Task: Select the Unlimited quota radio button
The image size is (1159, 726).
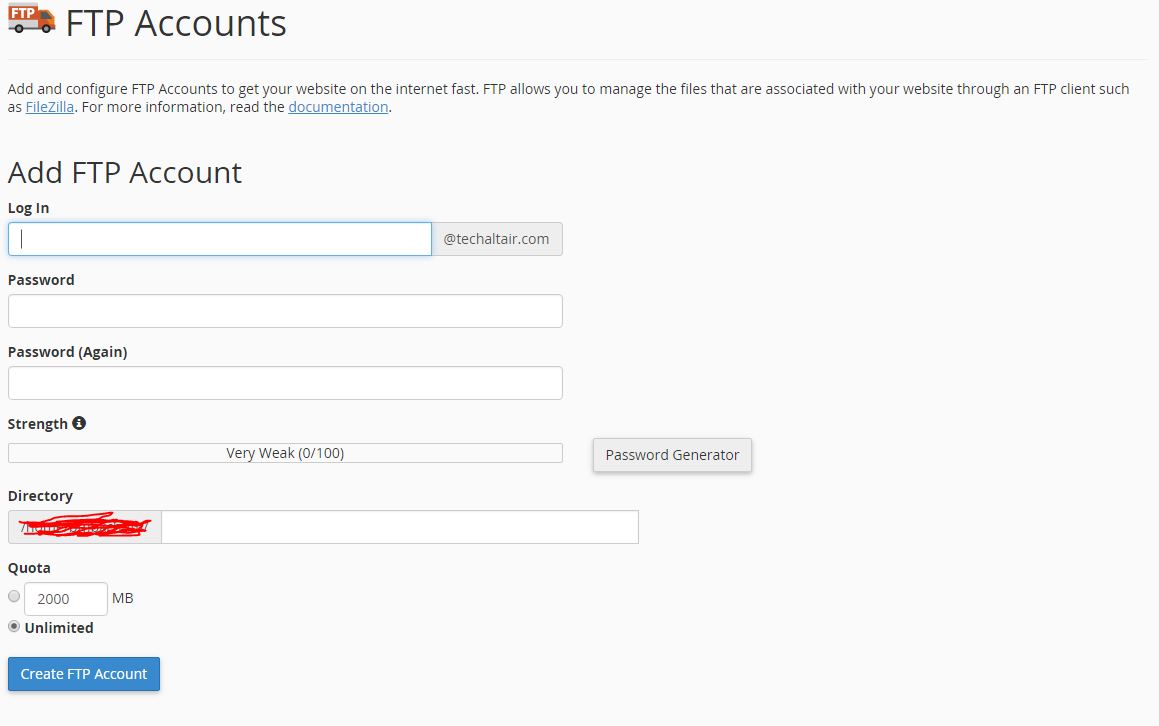Action: (x=14, y=626)
